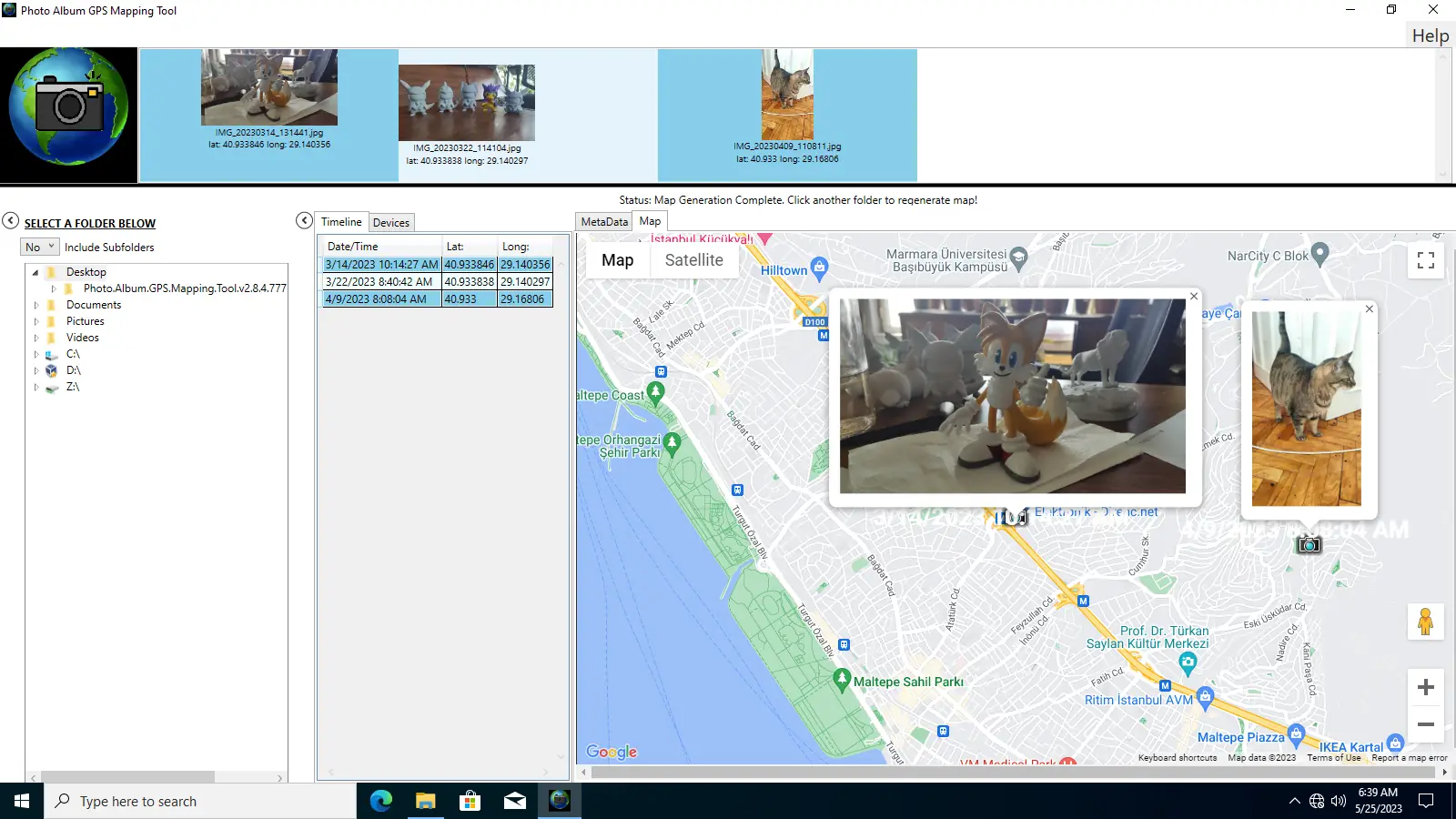
Task: Expand the Documents folder node
Action: click(36, 305)
